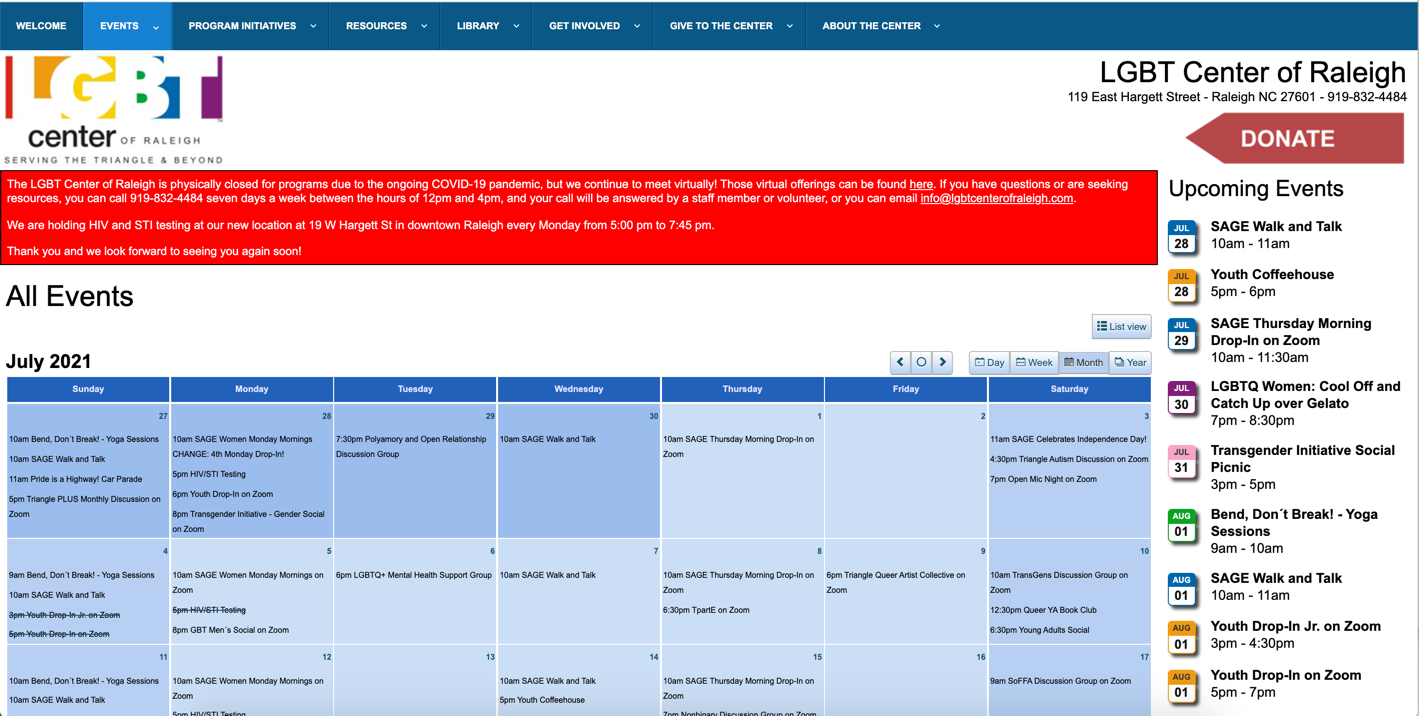1419x716 pixels.
Task: Select the Wednesday column header
Action: tap(578, 389)
